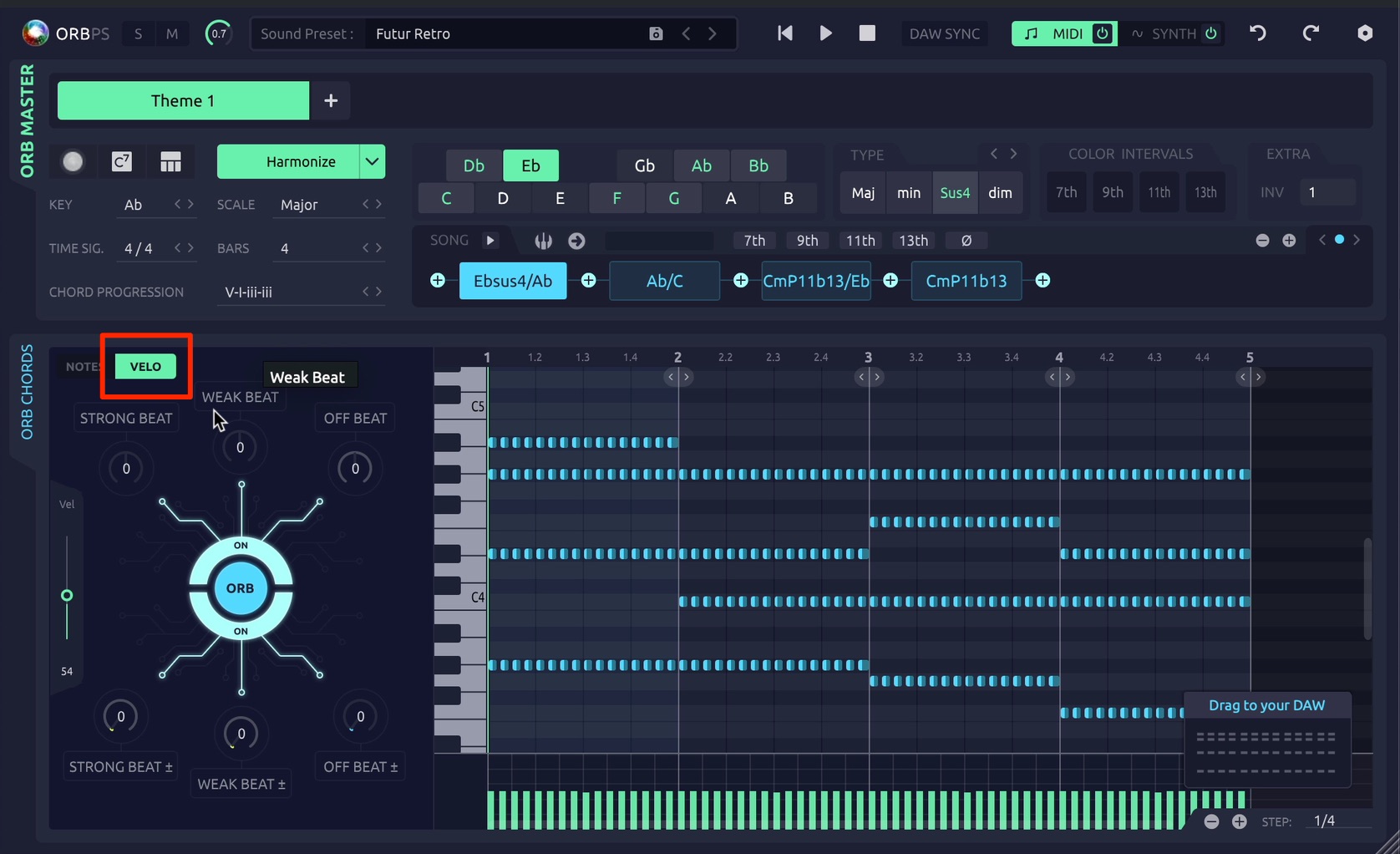1400x854 pixels.
Task: Toggle the SYNTH power switch
Action: pos(1211,33)
